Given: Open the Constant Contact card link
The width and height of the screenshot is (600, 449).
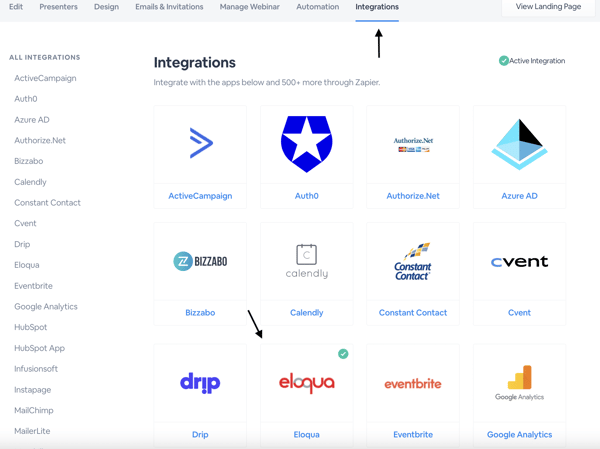Looking at the screenshot, I should click(413, 313).
